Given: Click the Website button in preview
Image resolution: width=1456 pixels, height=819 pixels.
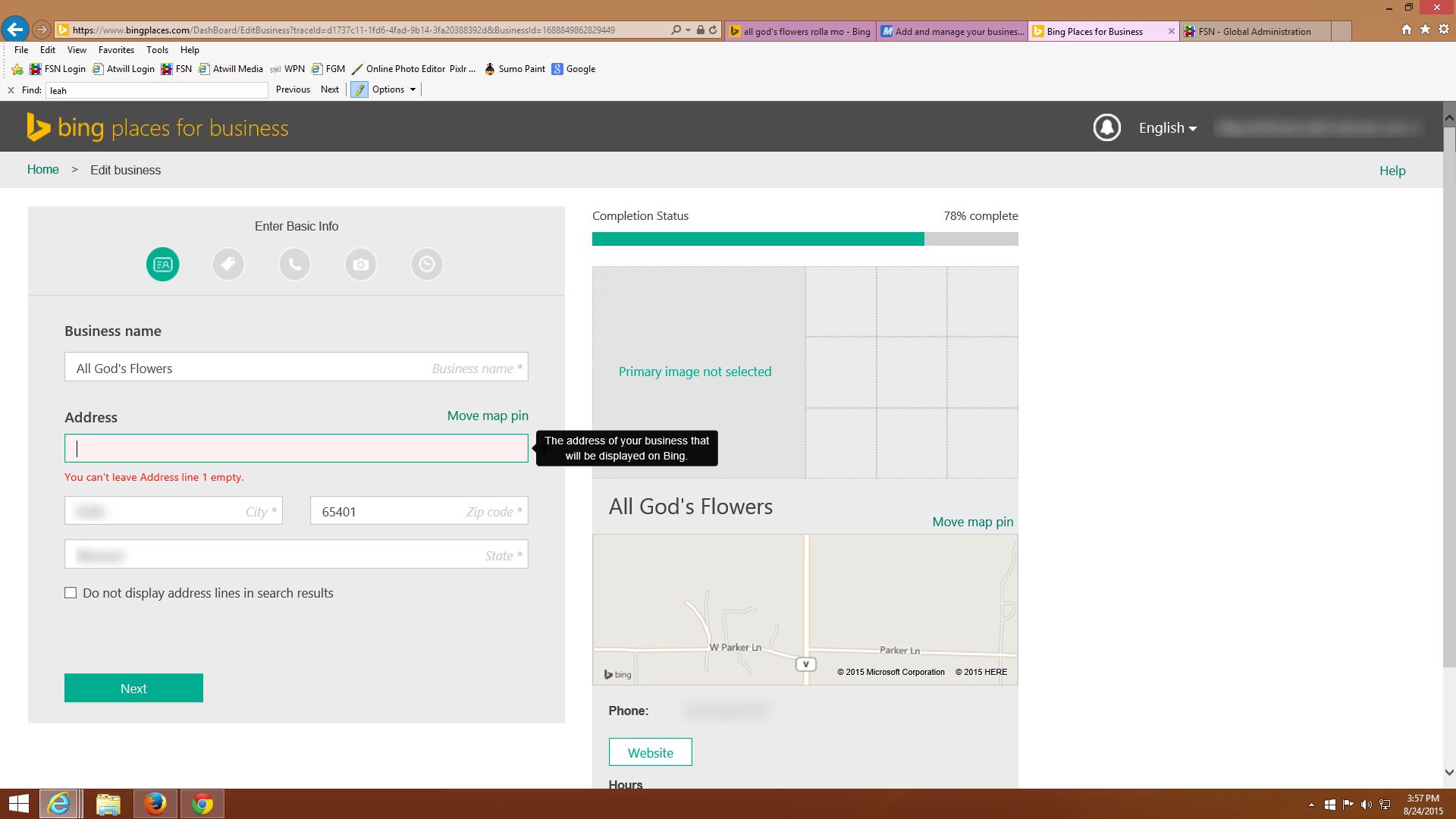Looking at the screenshot, I should [x=650, y=752].
